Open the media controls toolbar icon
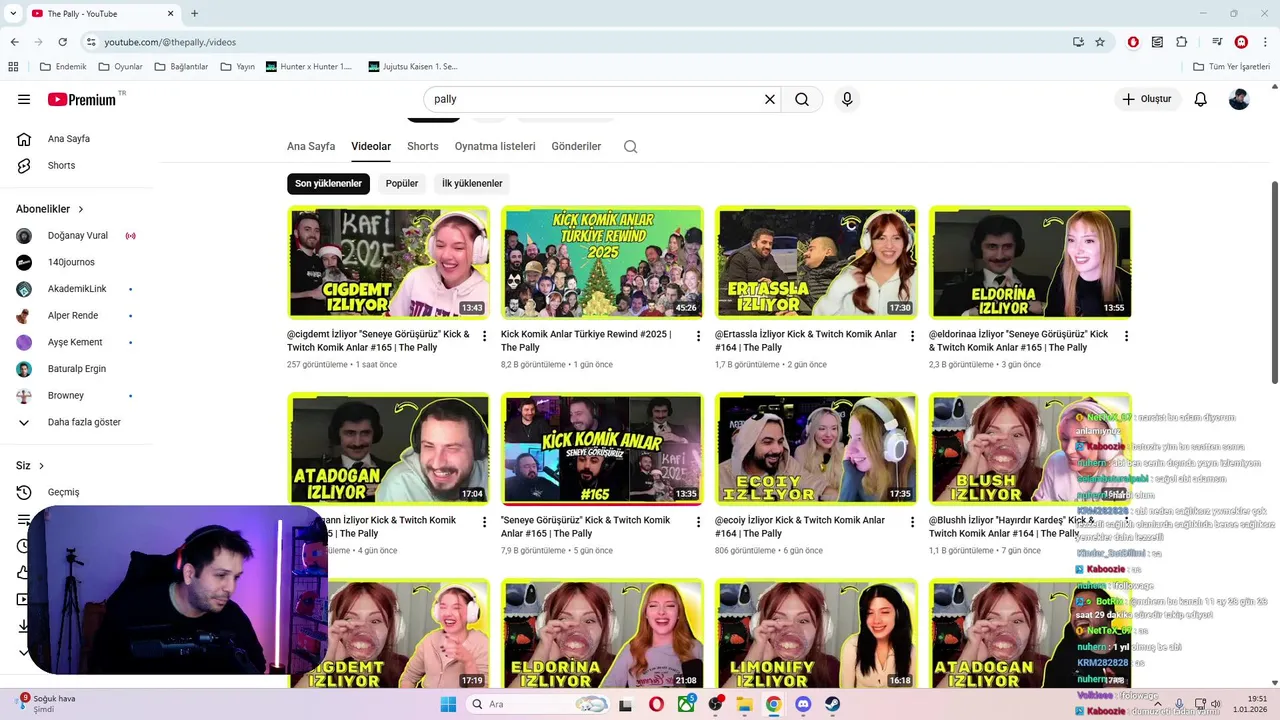The width and height of the screenshot is (1280, 720). coord(1217,42)
